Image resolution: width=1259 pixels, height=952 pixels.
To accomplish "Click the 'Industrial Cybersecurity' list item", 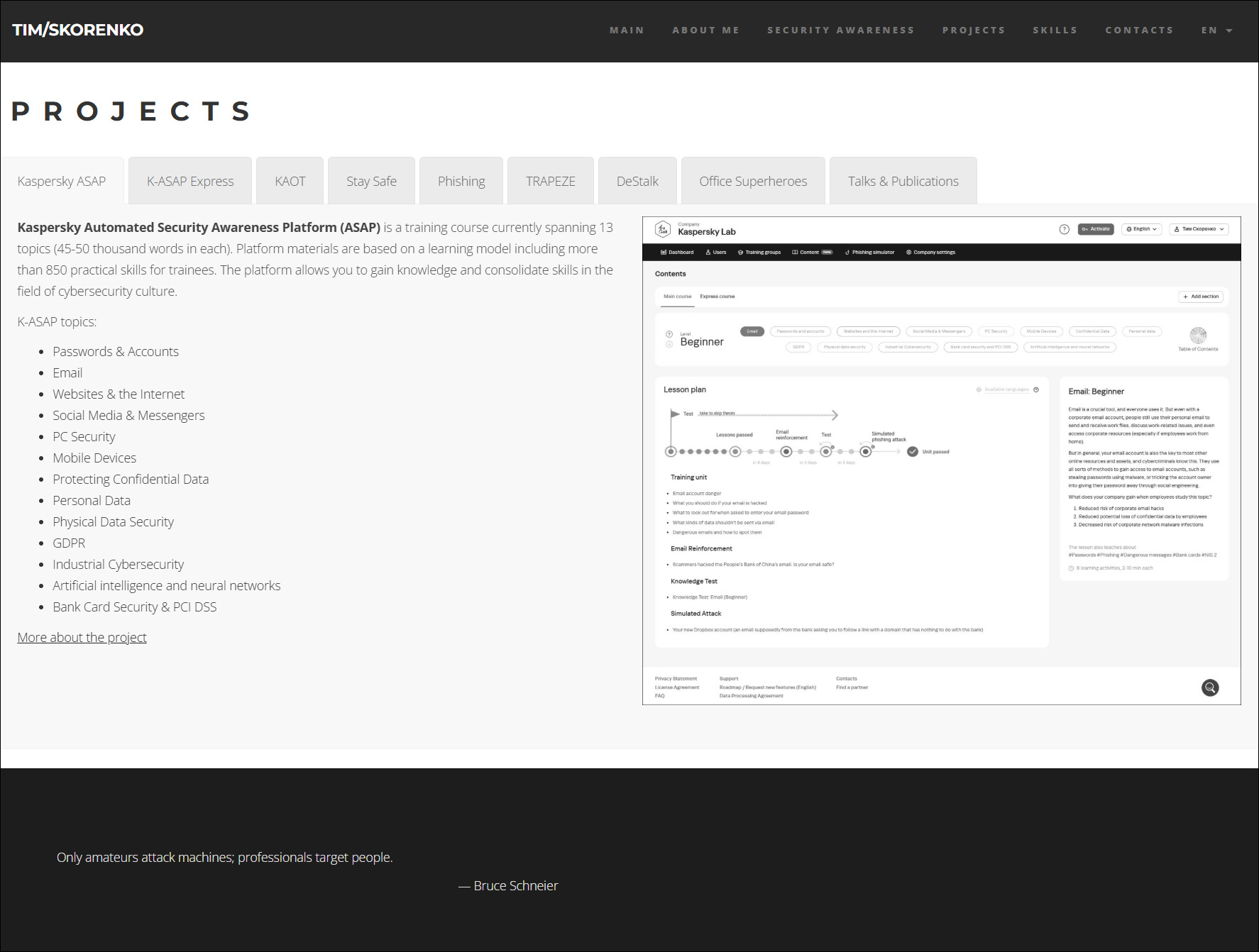I will (x=118, y=564).
